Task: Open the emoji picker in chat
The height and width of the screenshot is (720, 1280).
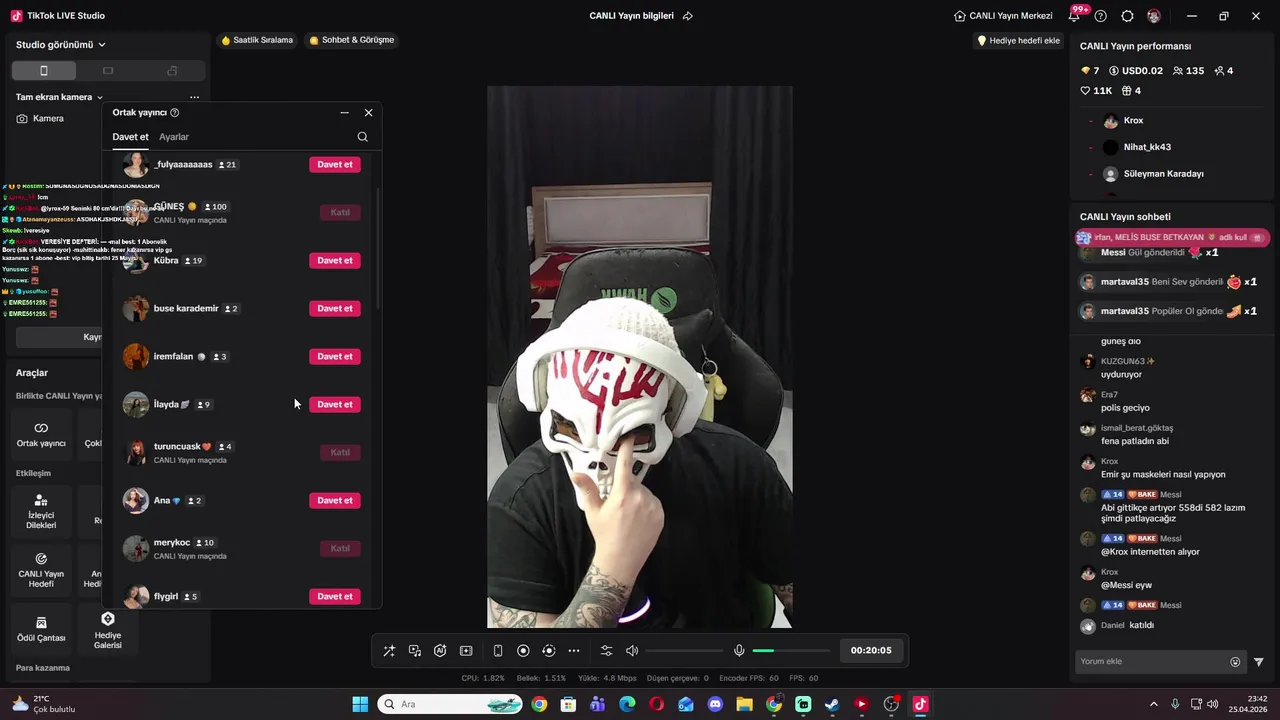Action: click(1235, 662)
